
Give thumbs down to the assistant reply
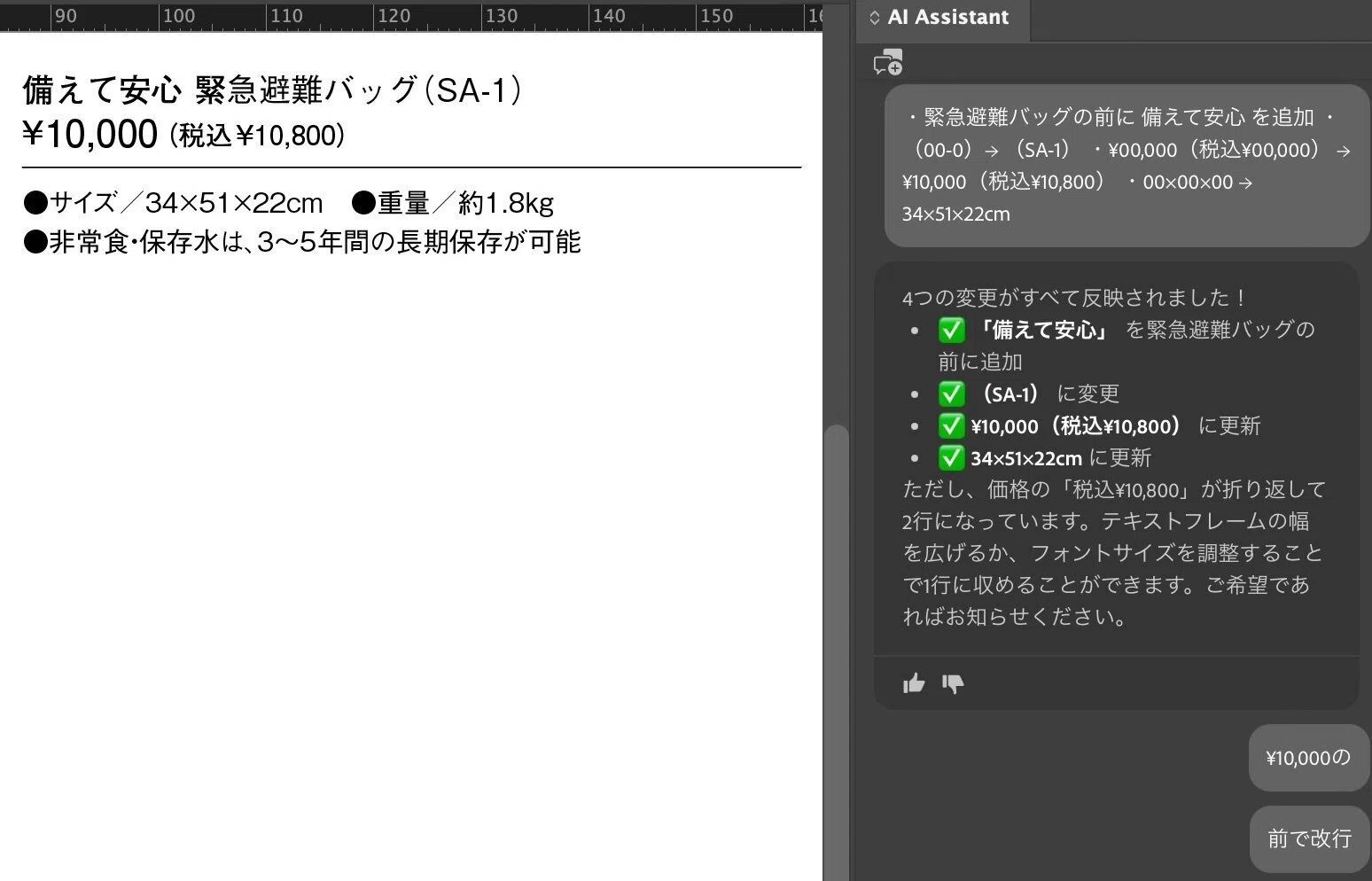click(953, 683)
